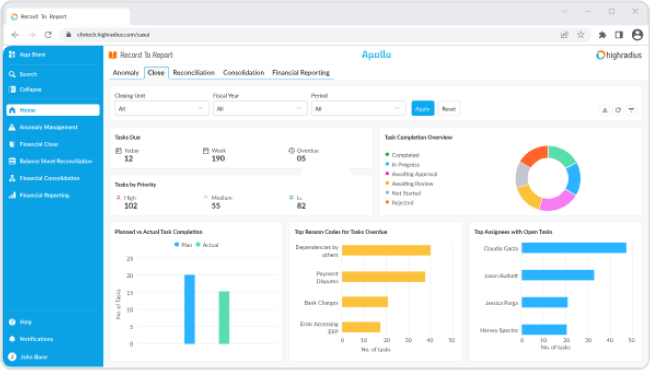Collapse the sidebar using Collapse icon
Screen dimensions: 650x371
pyautogui.click(x=12, y=89)
